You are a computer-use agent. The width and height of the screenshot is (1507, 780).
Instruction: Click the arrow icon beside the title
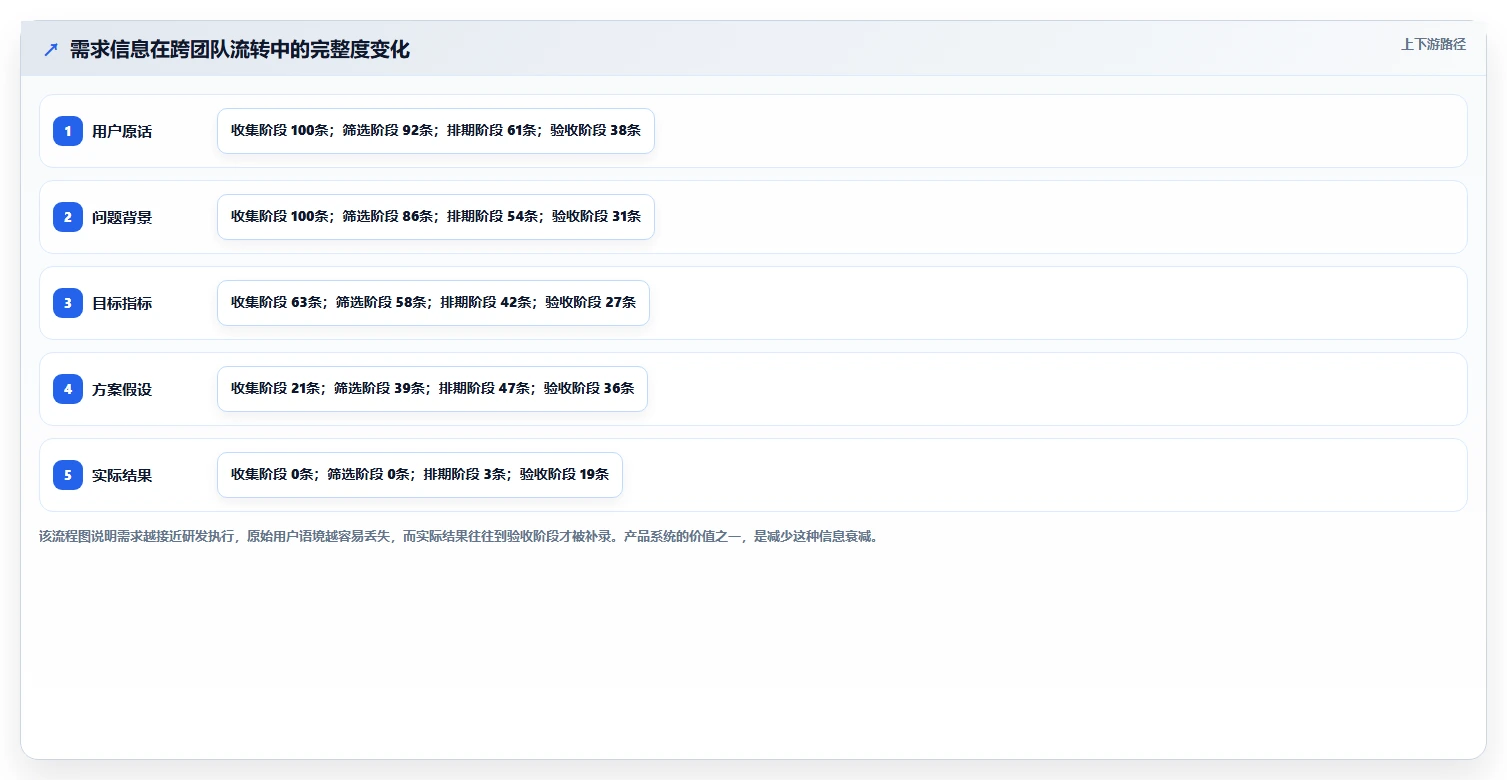pyautogui.click(x=51, y=50)
